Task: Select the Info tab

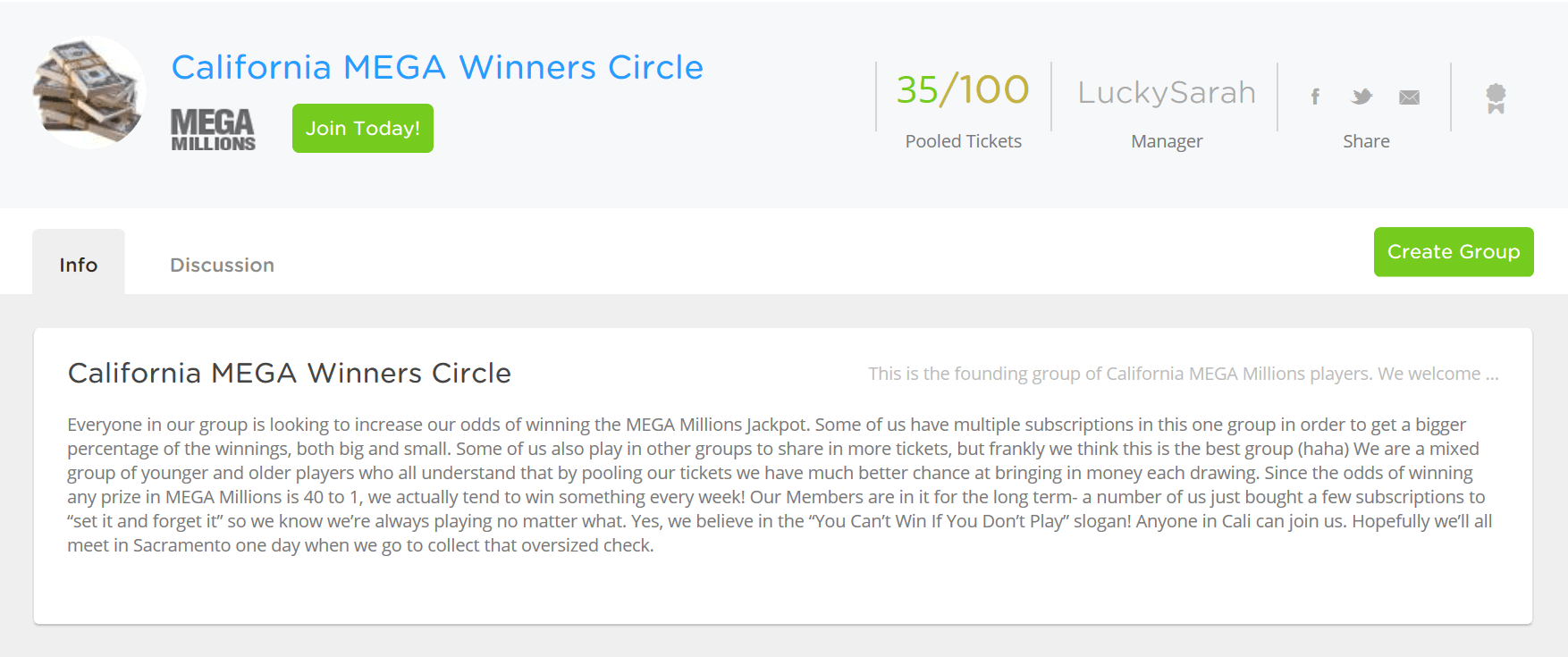Action: [79, 265]
